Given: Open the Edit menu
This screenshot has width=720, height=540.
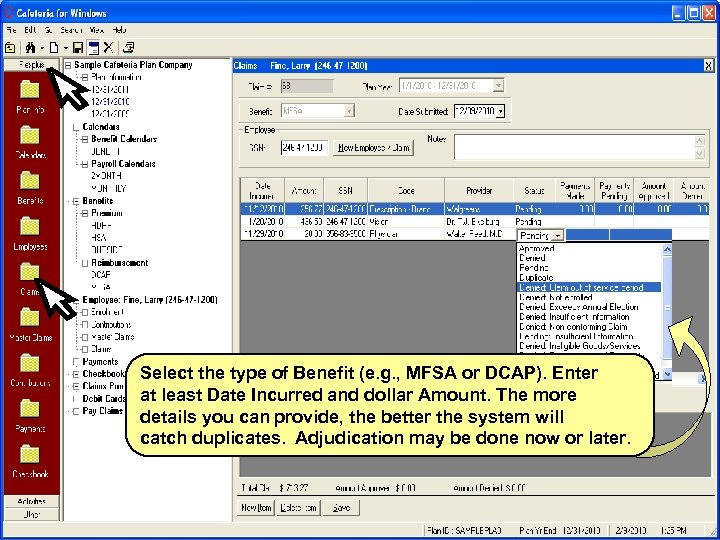Looking at the screenshot, I should (30, 30).
